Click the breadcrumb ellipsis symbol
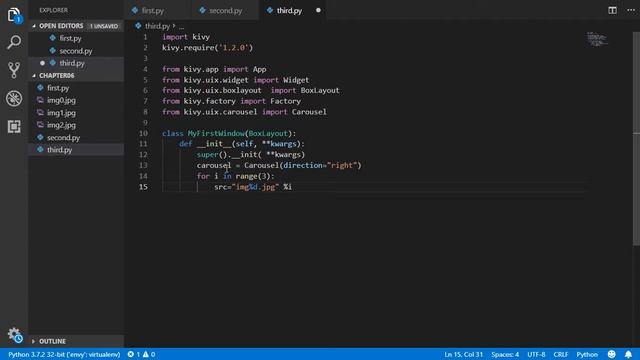This screenshot has height=360, width=640. pyautogui.click(x=181, y=26)
